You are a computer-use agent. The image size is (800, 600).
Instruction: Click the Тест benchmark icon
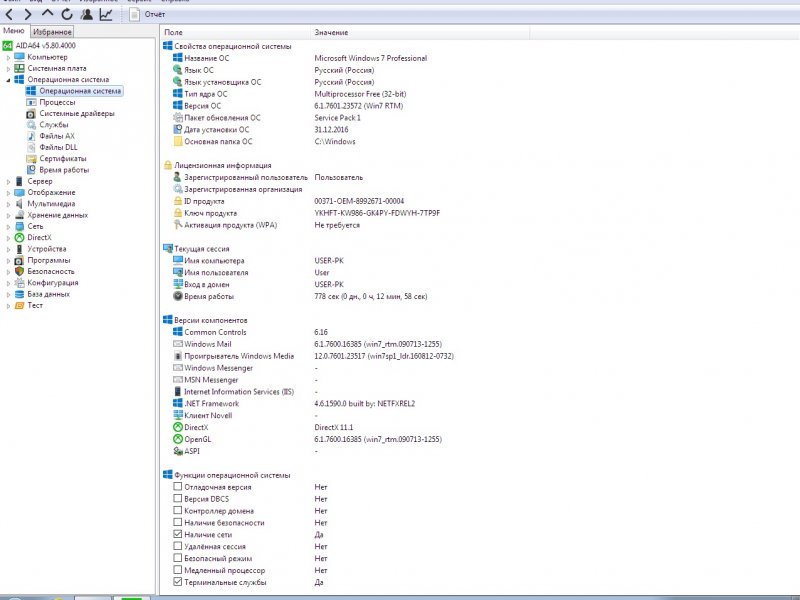pyautogui.click(x=19, y=305)
